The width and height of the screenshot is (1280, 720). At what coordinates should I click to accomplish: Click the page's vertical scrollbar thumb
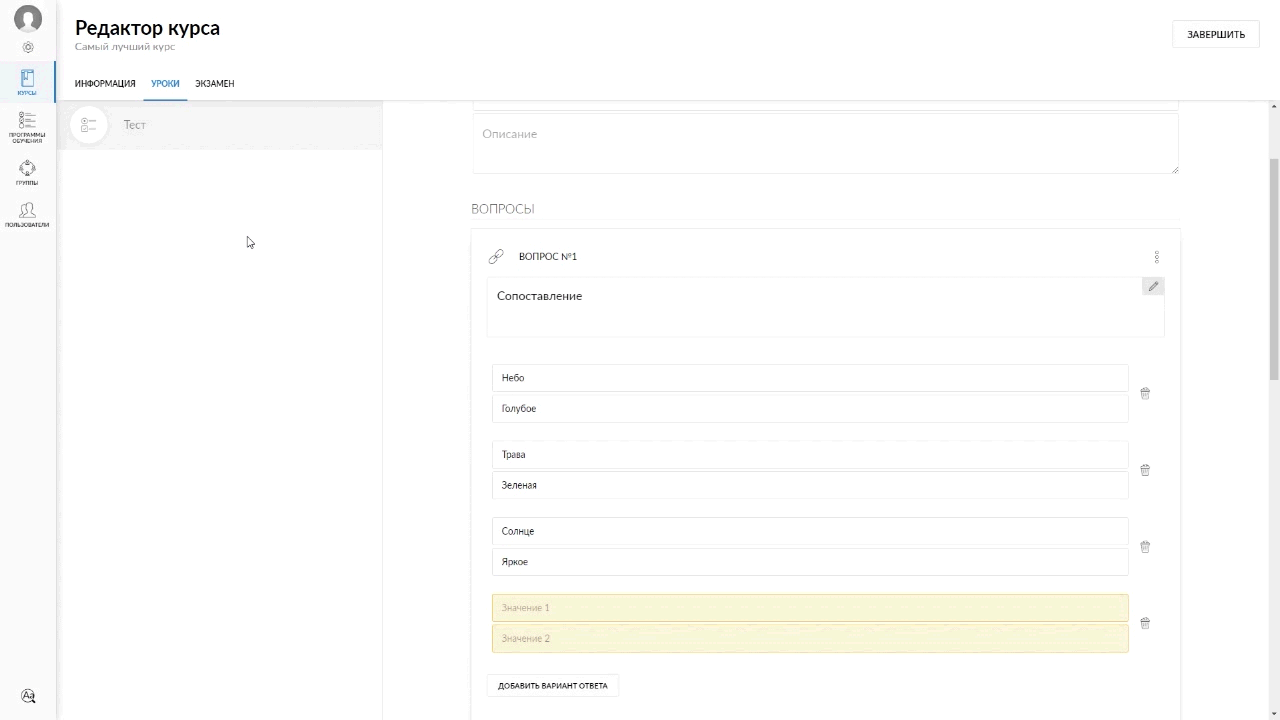[1274, 269]
